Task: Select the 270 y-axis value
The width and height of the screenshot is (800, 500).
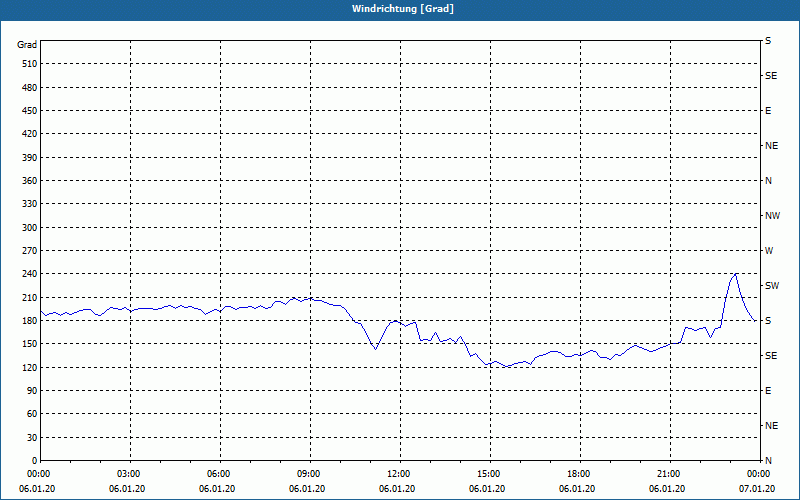Action: [30, 251]
